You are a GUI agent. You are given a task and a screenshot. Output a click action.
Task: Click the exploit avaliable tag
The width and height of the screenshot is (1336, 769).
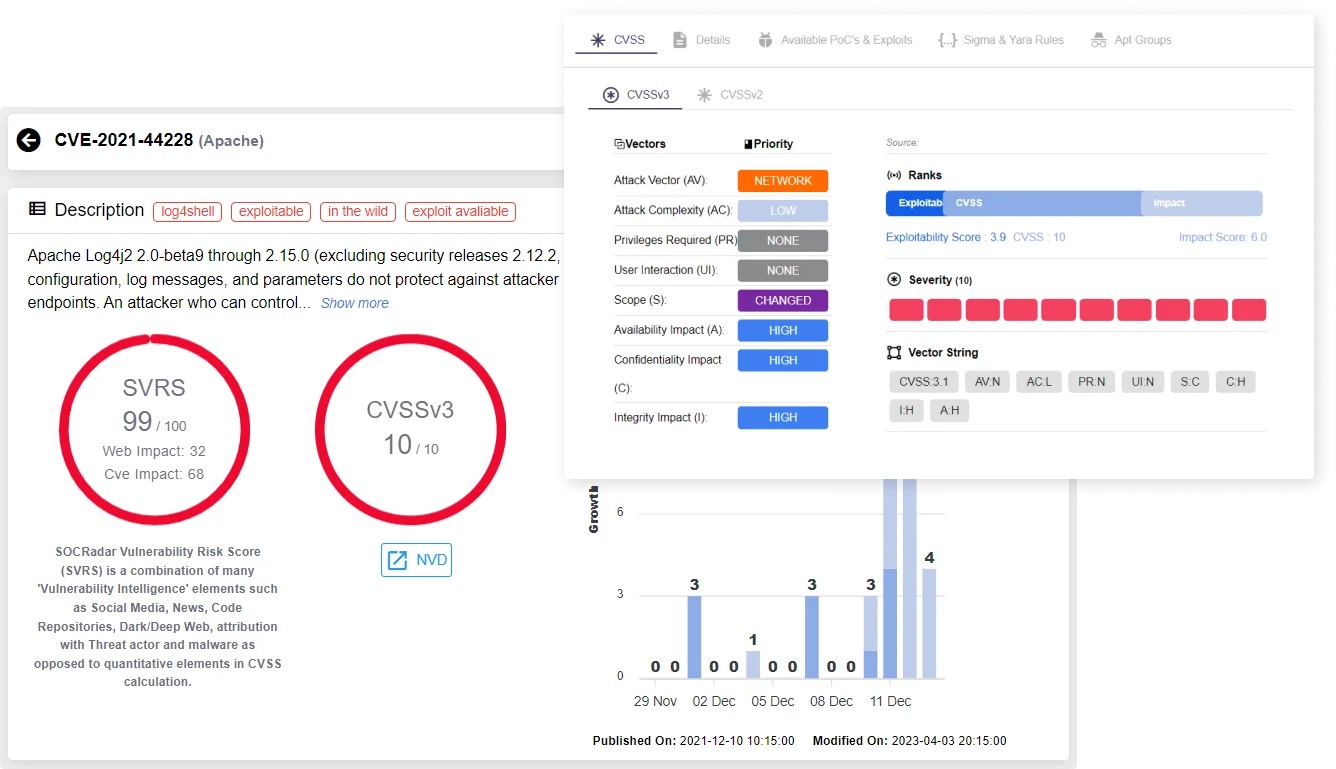point(460,211)
